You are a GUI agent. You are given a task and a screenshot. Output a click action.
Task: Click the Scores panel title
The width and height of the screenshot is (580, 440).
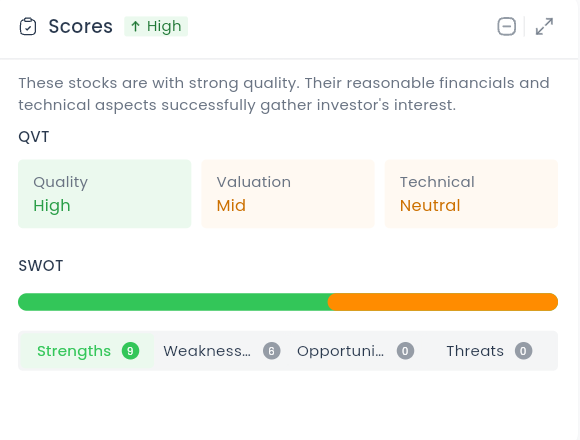click(x=81, y=27)
